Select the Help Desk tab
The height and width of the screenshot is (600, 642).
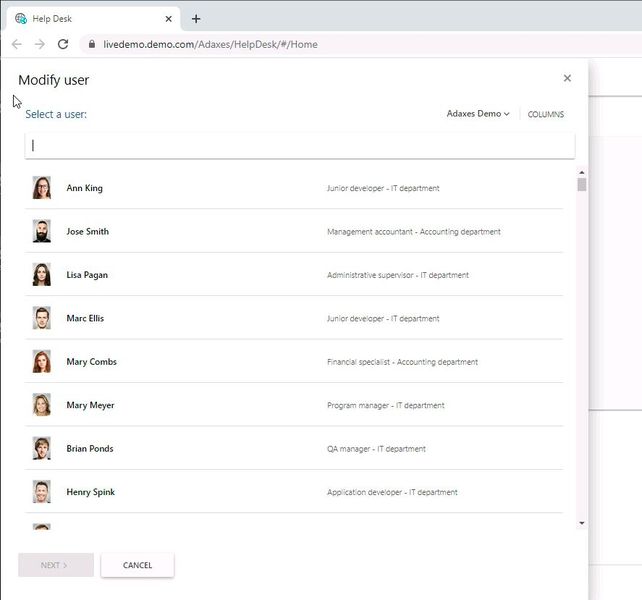(x=93, y=19)
